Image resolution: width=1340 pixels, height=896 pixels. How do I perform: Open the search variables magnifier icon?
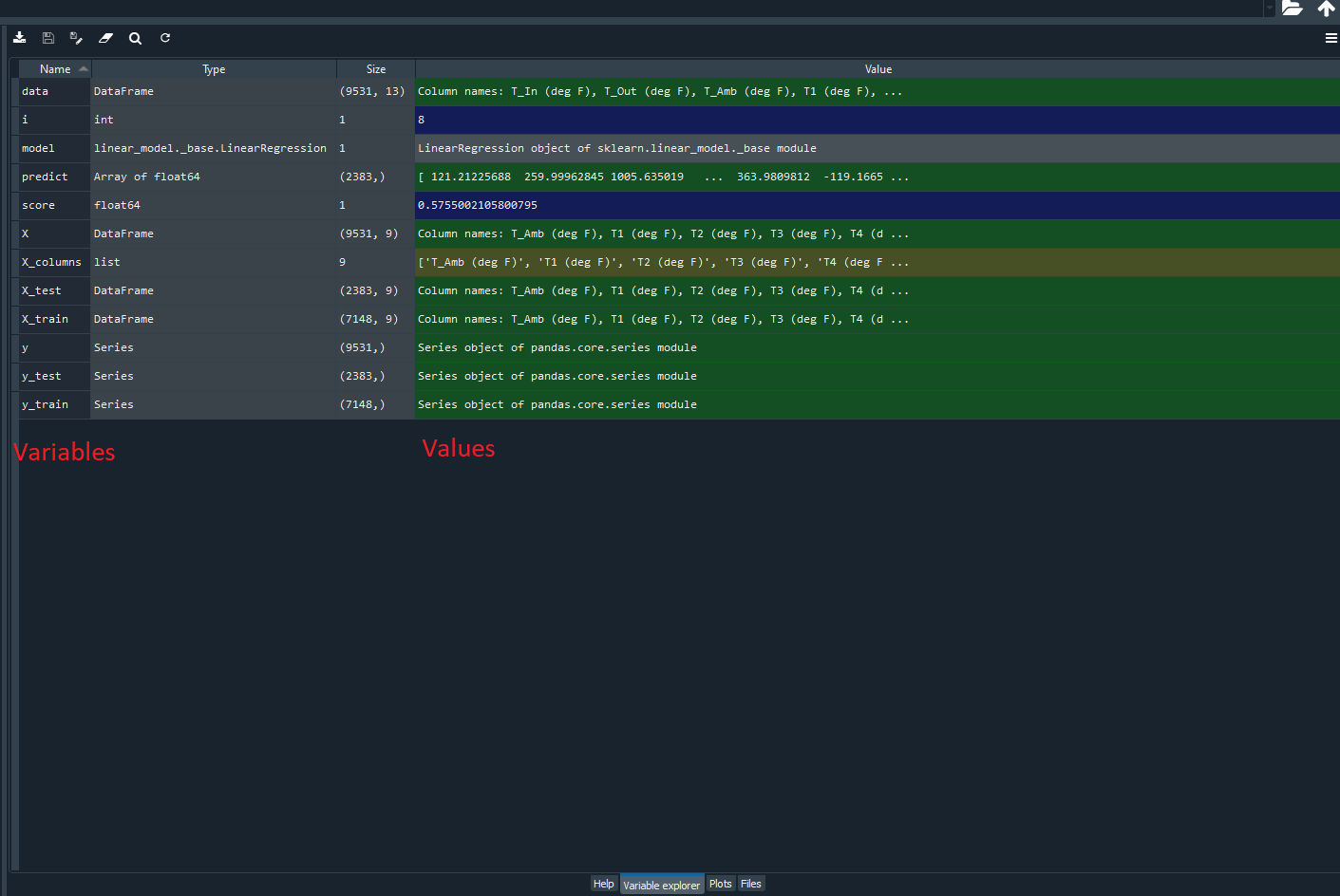pyautogui.click(x=136, y=38)
